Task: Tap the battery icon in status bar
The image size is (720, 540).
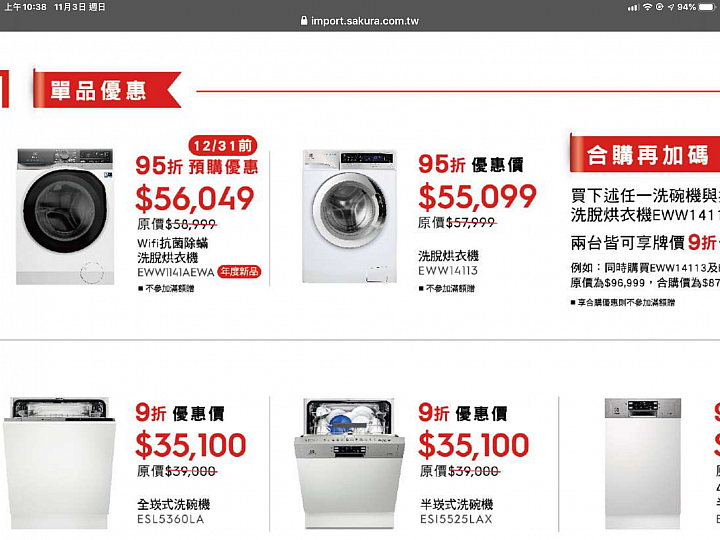Action: pyautogui.click(x=707, y=7)
